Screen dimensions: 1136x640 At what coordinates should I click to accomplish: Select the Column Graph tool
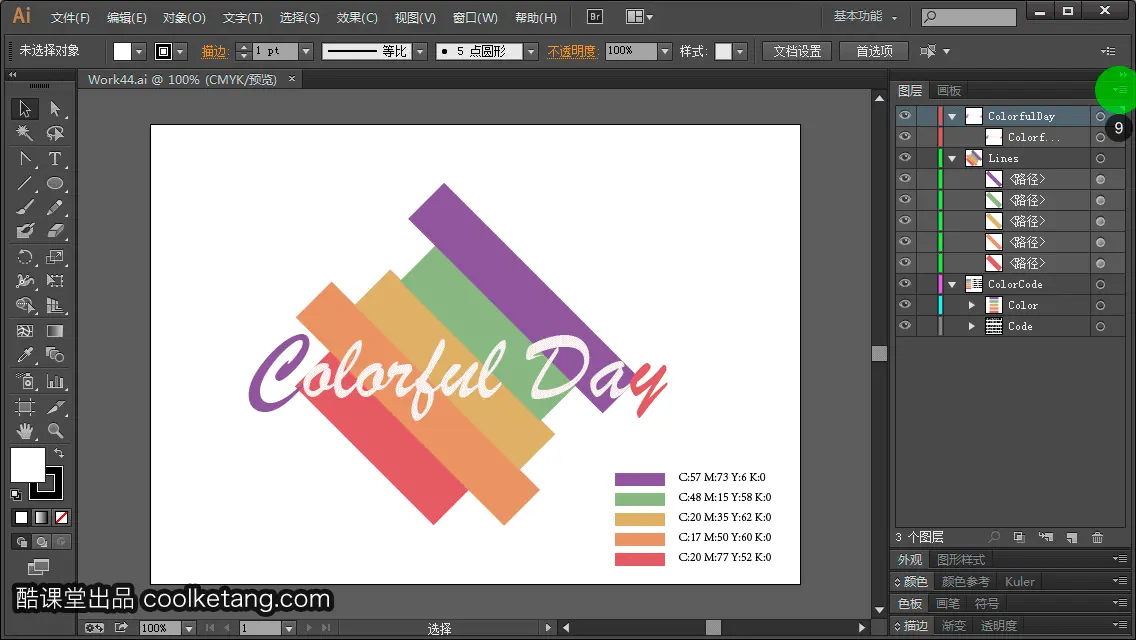[x=55, y=381]
